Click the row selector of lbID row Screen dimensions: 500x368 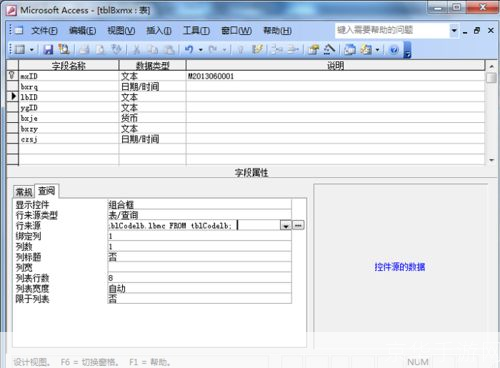click(x=13, y=97)
